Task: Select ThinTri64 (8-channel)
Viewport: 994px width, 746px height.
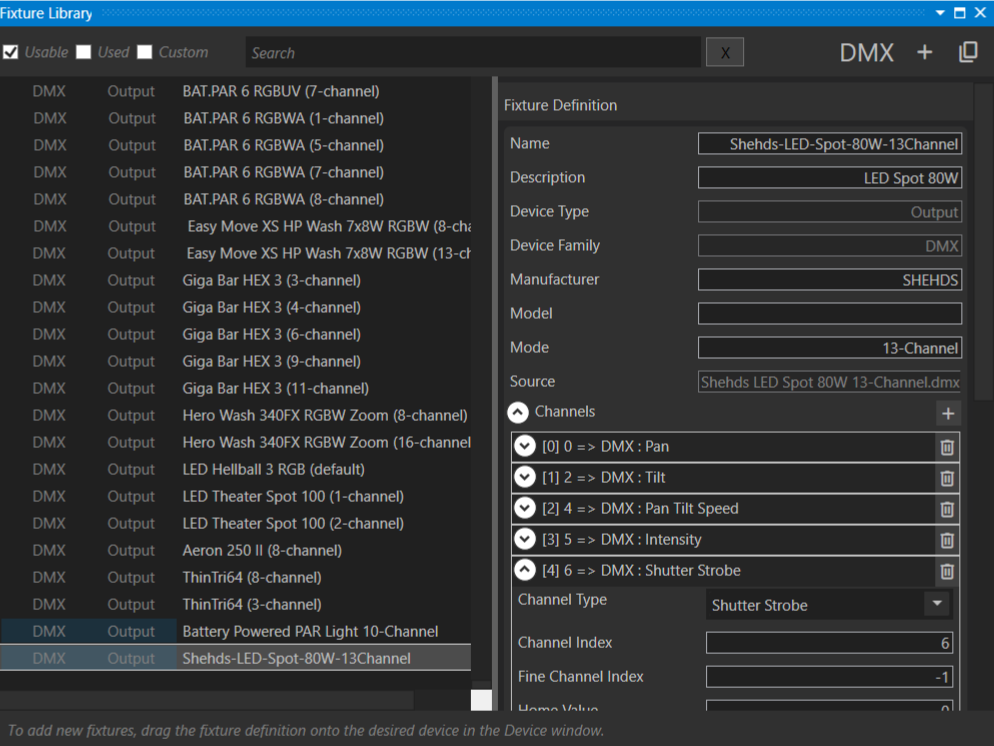Action: click(x=235, y=577)
